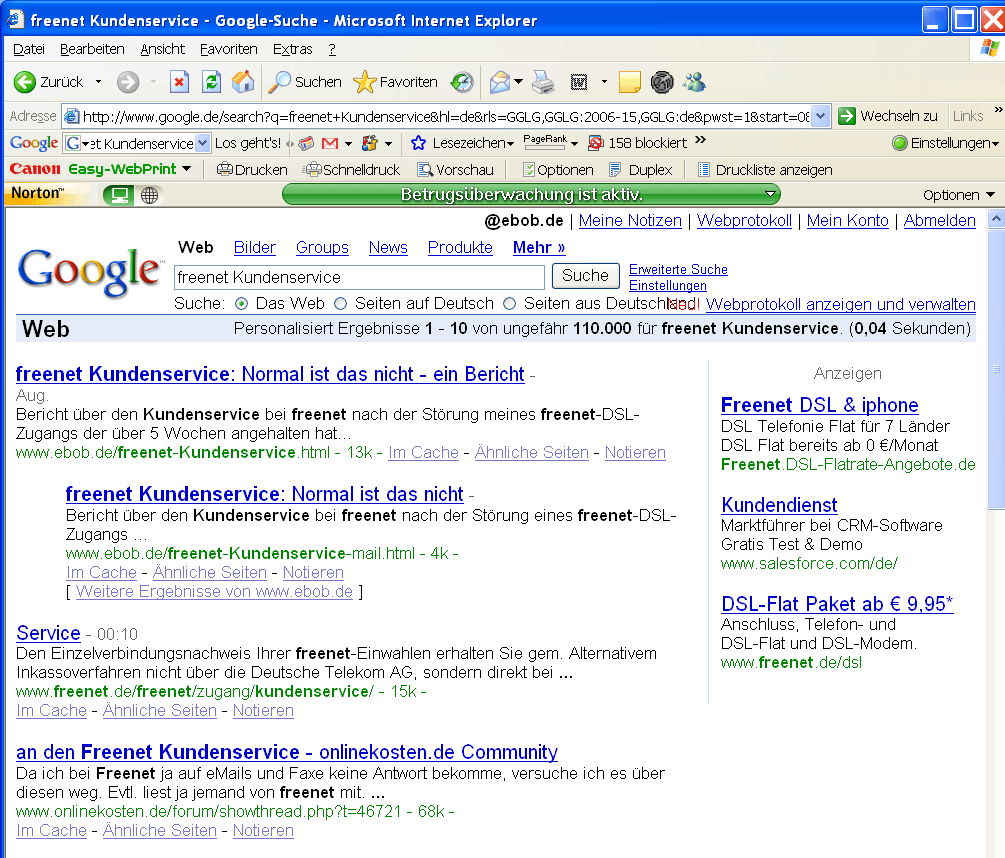
Task: Open the Zurück history dropdown arrow
Action: (98, 82)
